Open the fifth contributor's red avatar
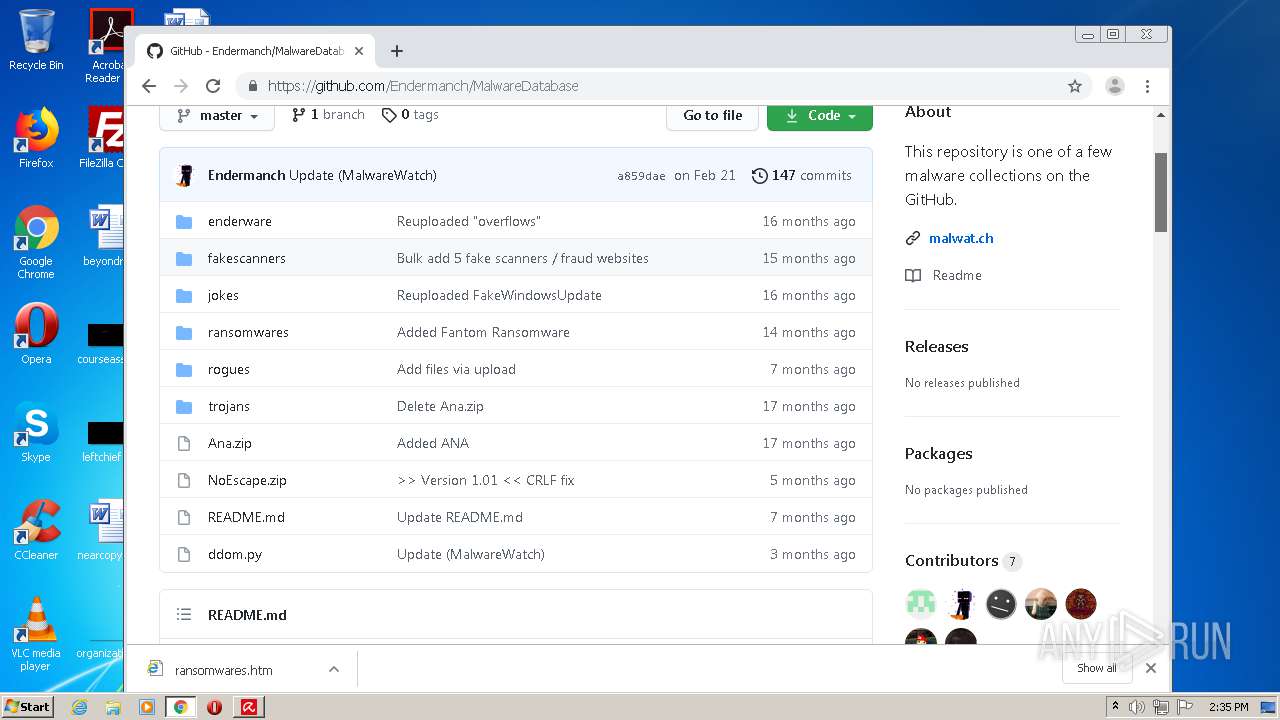The width and height of the screenshot is (1280, 720). tap(1081, 603)
